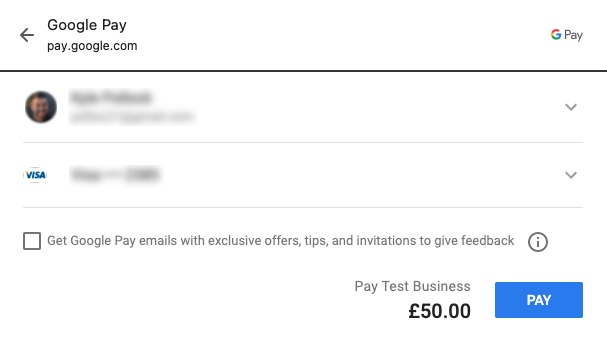607x360 pixels.
Task: Click the Google Pay header title
Action: tap(87, 25)
